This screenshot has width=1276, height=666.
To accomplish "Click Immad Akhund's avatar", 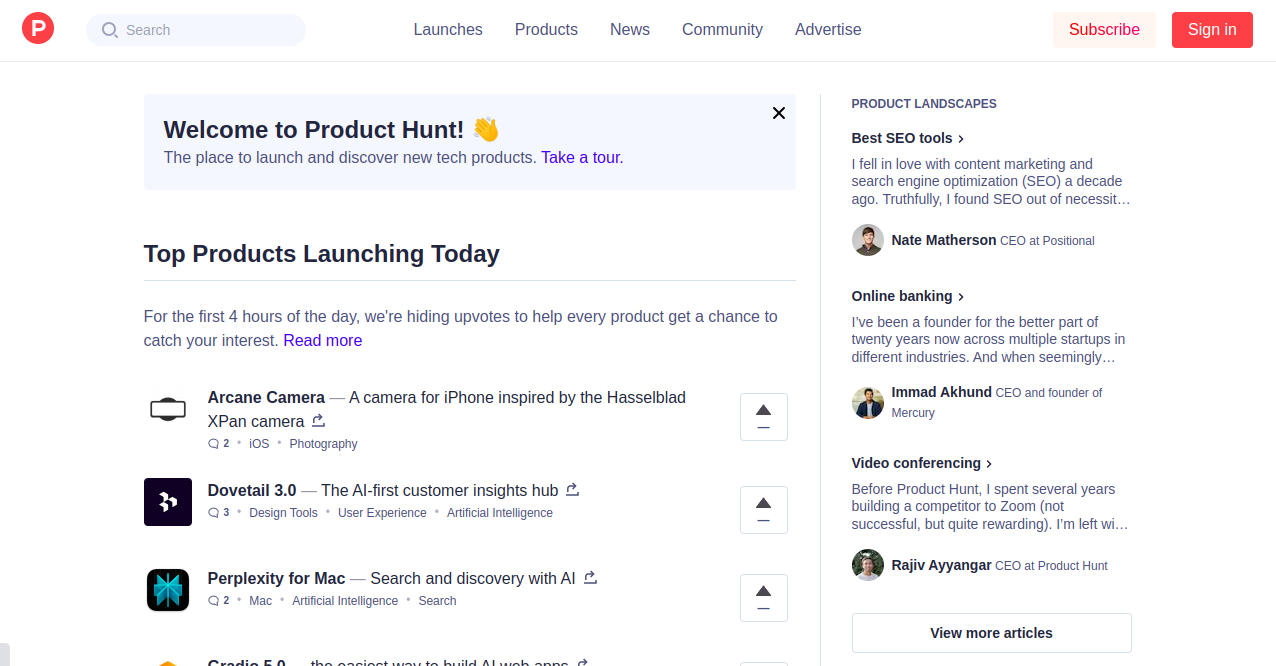I will tap(868, 402).
